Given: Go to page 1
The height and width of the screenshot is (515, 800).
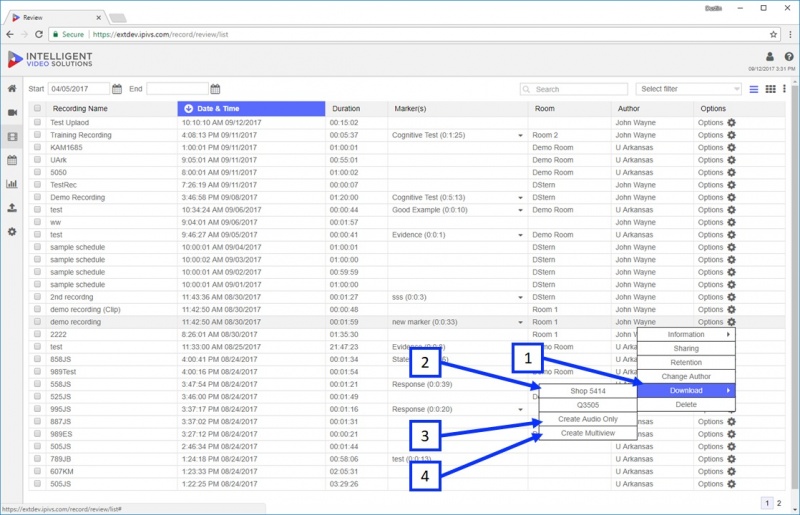Looking at the screenshot, I should point(767,503).
